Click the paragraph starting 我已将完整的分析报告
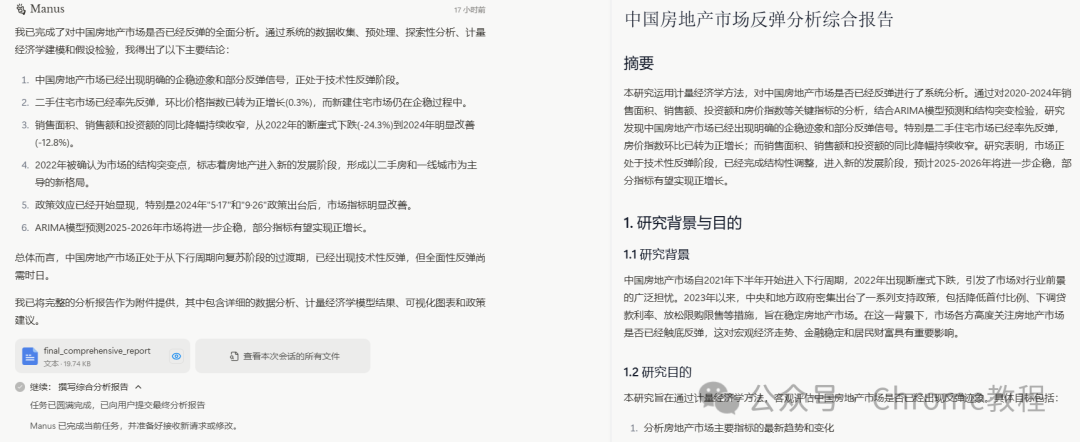Image resolution: width=1080 pixels, height=442 pixels. coord(251,311)
